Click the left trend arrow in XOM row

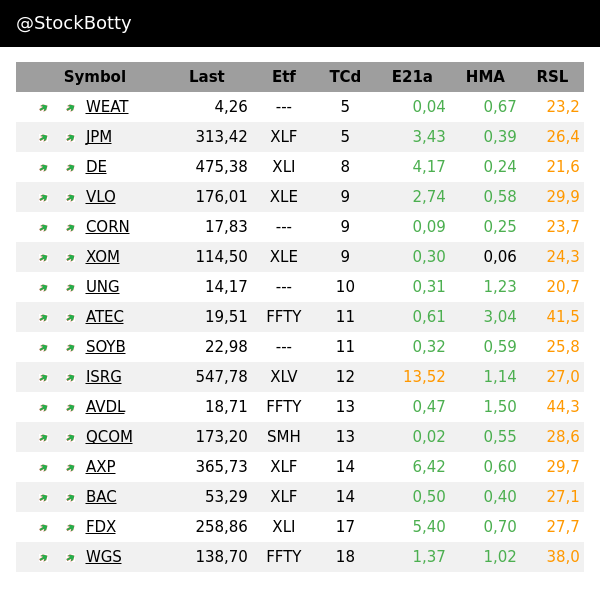coord(43,258)
